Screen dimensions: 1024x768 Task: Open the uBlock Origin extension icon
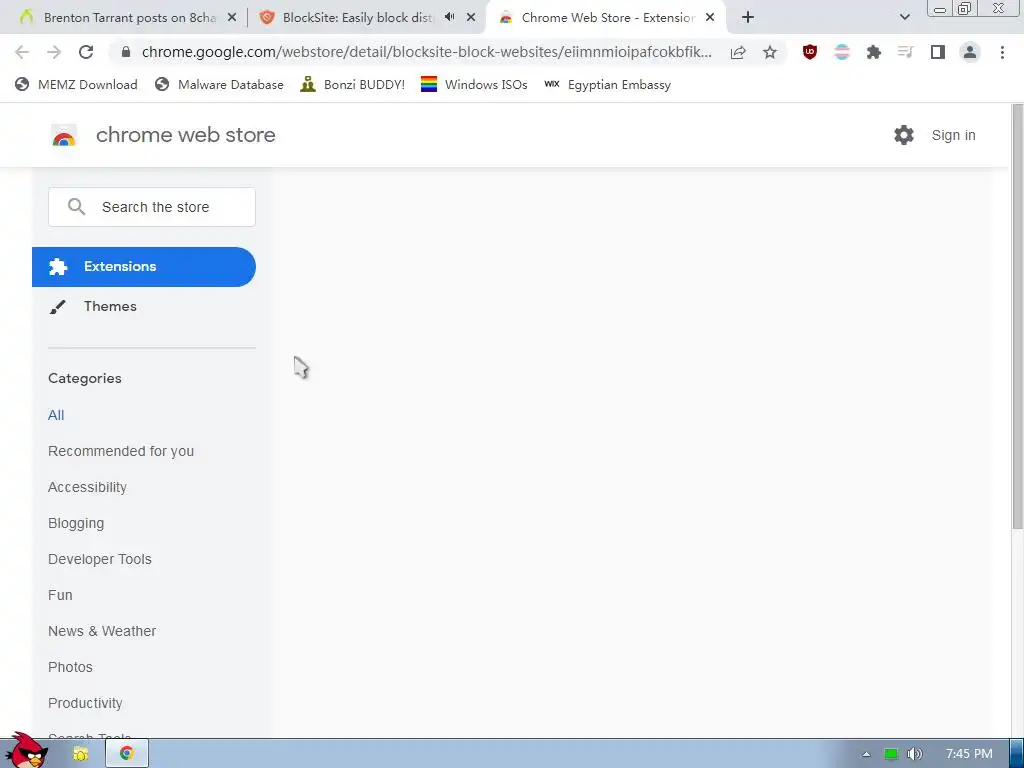point(810,52)
